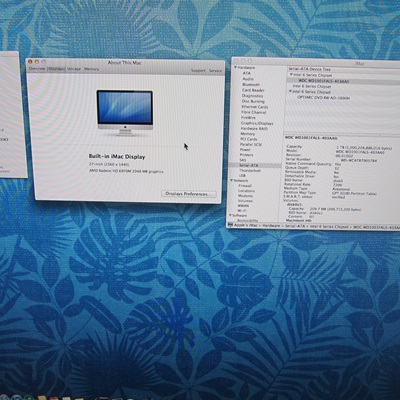The height and width of the screenshot is (400, 400).
Task: Select Locations under Network
Action: pos(246,191)
